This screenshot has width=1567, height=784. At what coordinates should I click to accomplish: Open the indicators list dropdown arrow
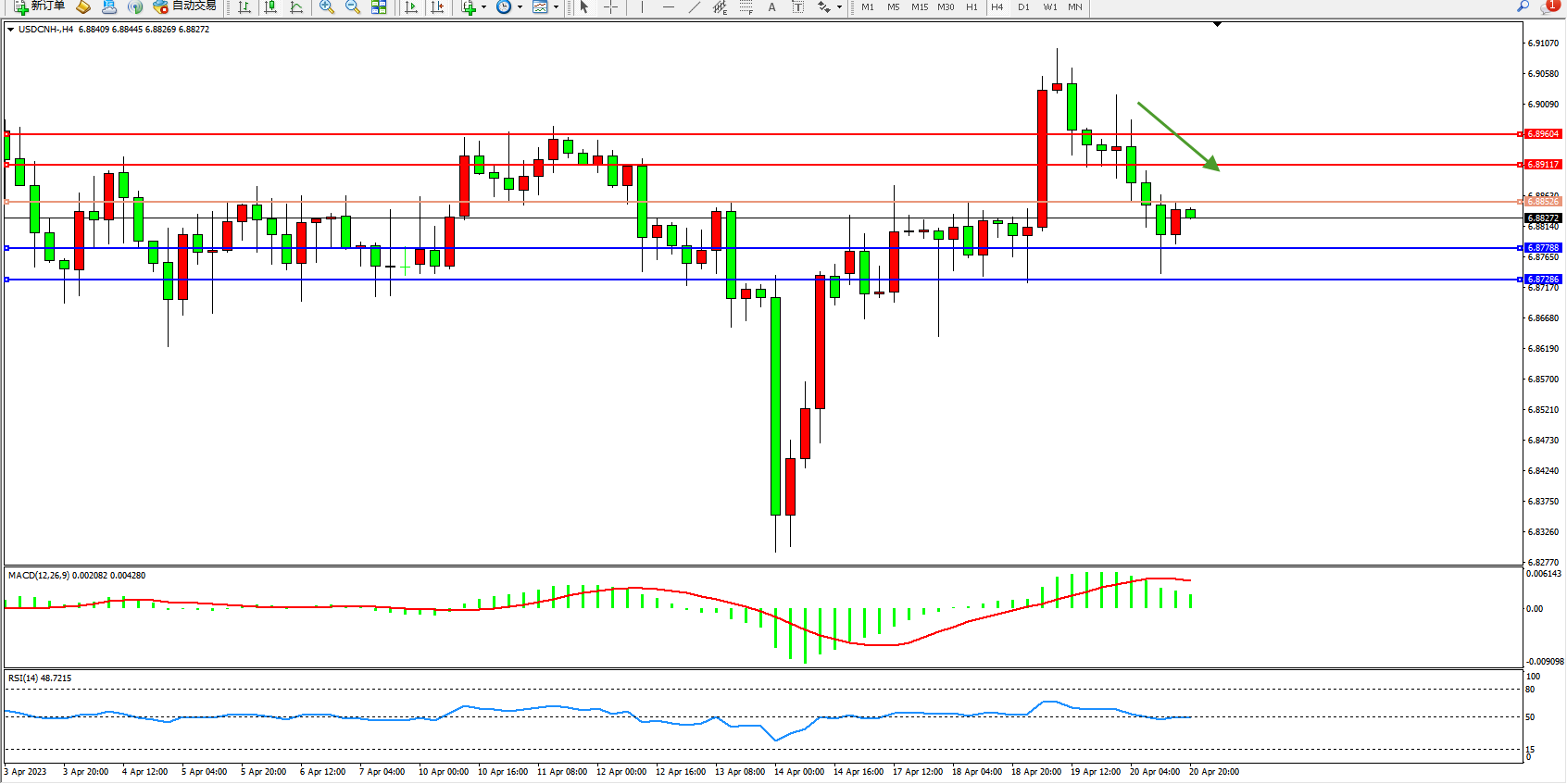[x=483, y=7]
